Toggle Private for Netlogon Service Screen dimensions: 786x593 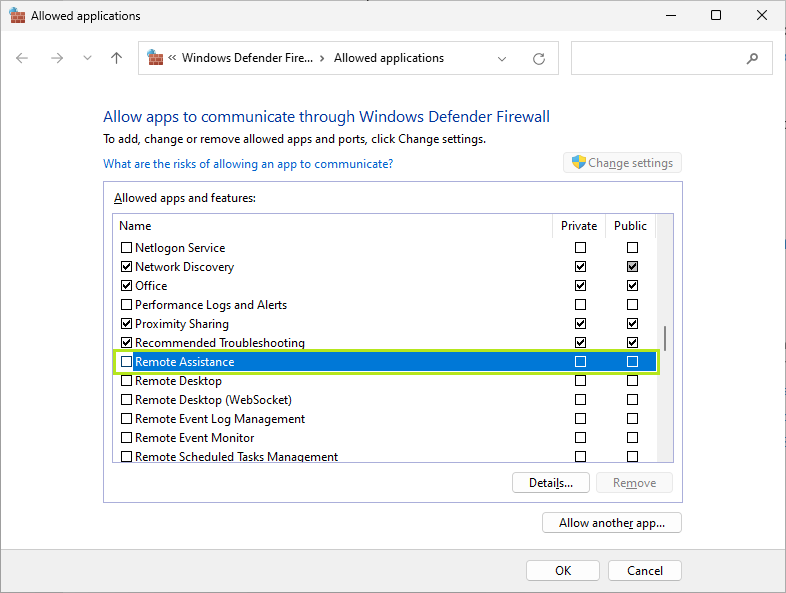[580, 248]
